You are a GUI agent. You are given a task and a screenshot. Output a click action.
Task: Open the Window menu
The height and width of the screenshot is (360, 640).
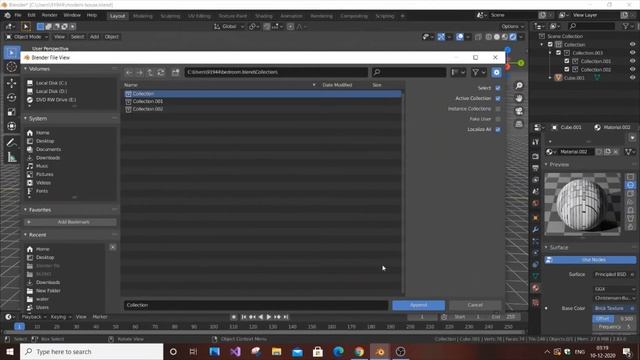72,15
